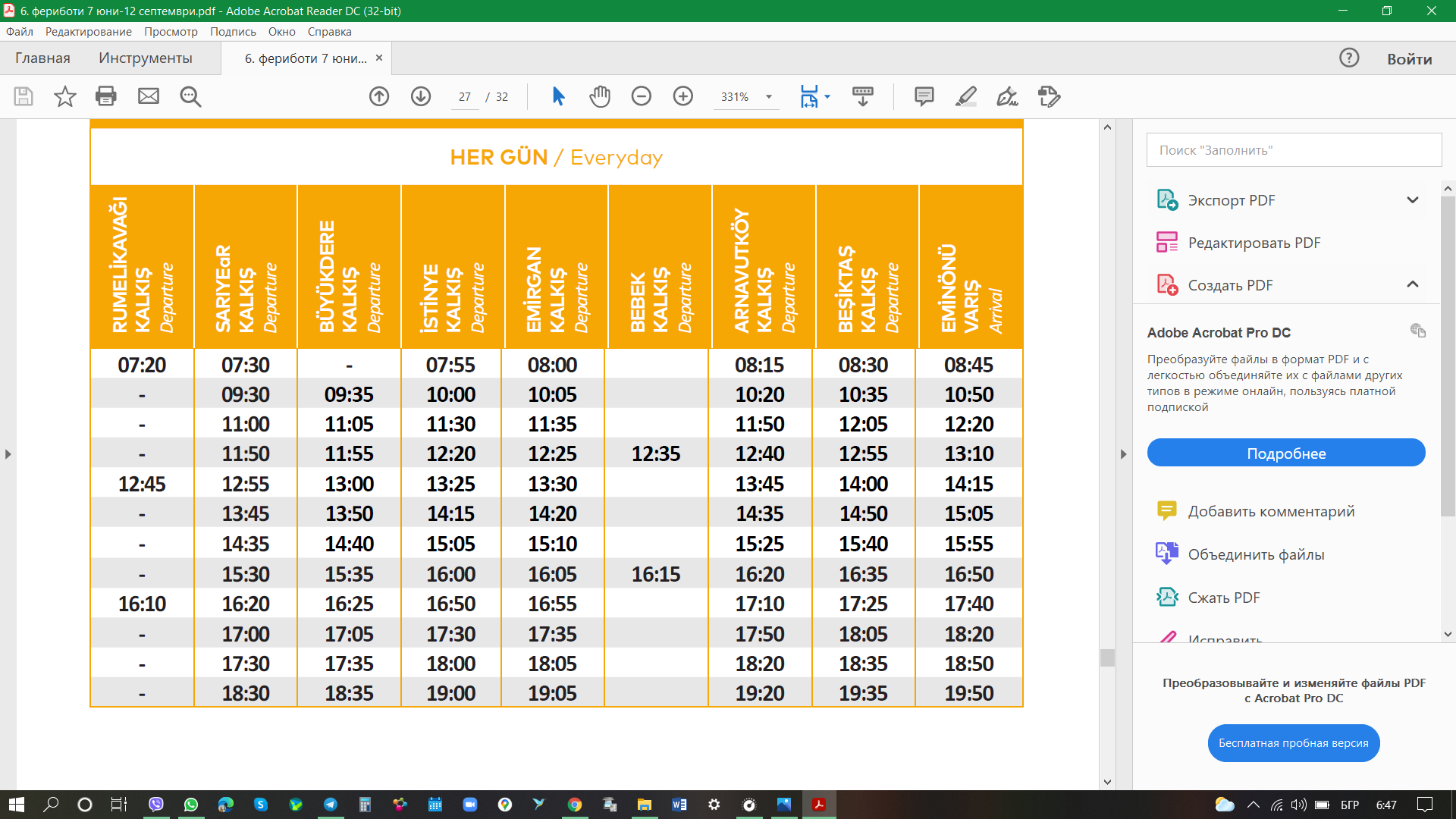Toggle the hand pan tool

(600, 96)
